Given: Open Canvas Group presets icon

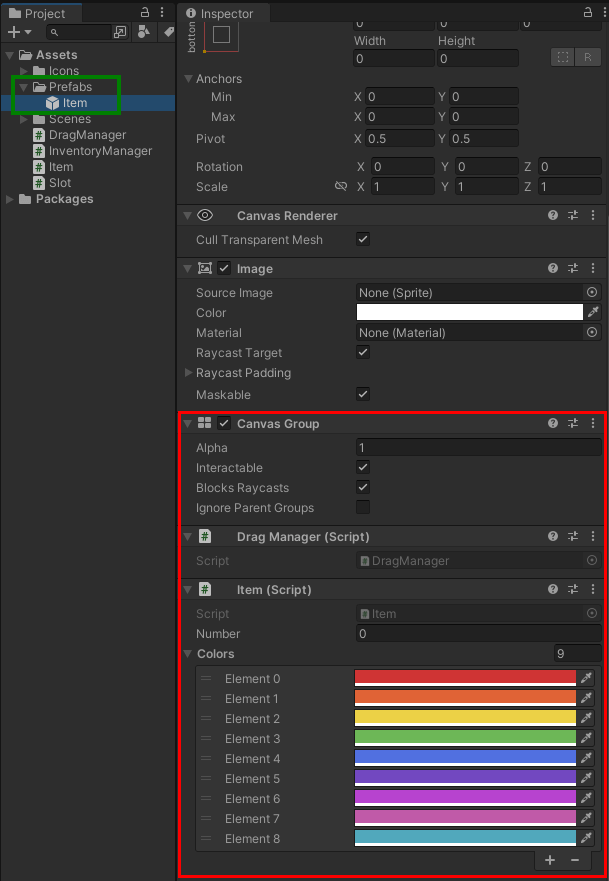Looking at the screenshot, I should 573,424.
